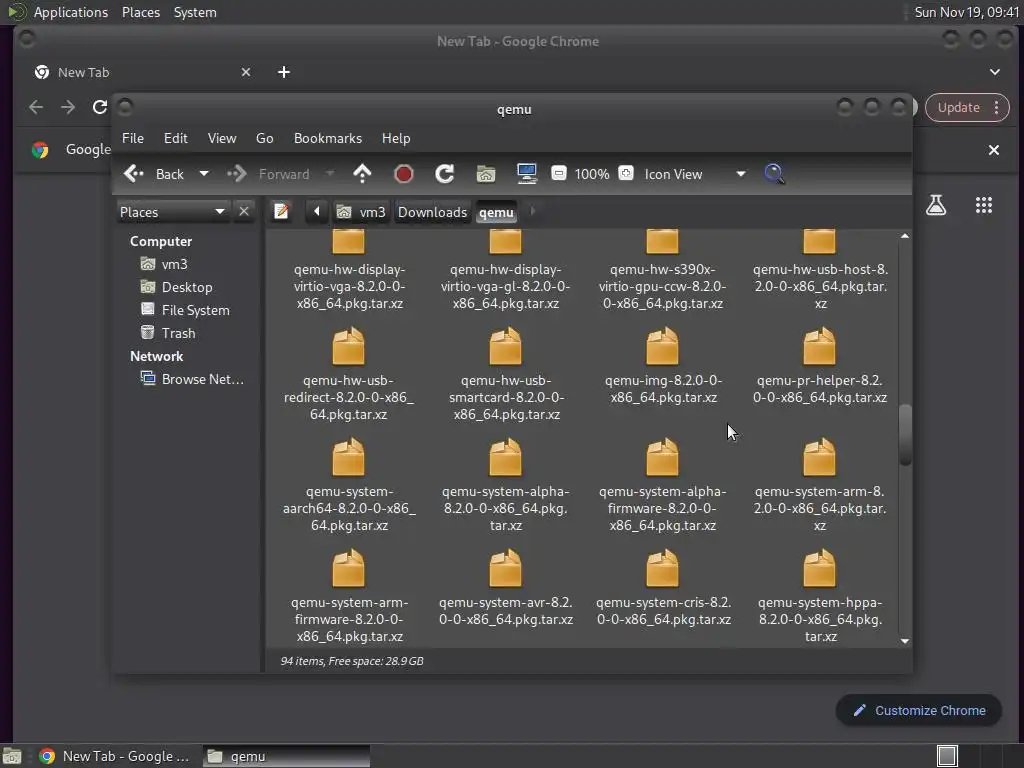1024x768 pixels.
Task: Go up to the parent folder
Action: coord(362,174)
